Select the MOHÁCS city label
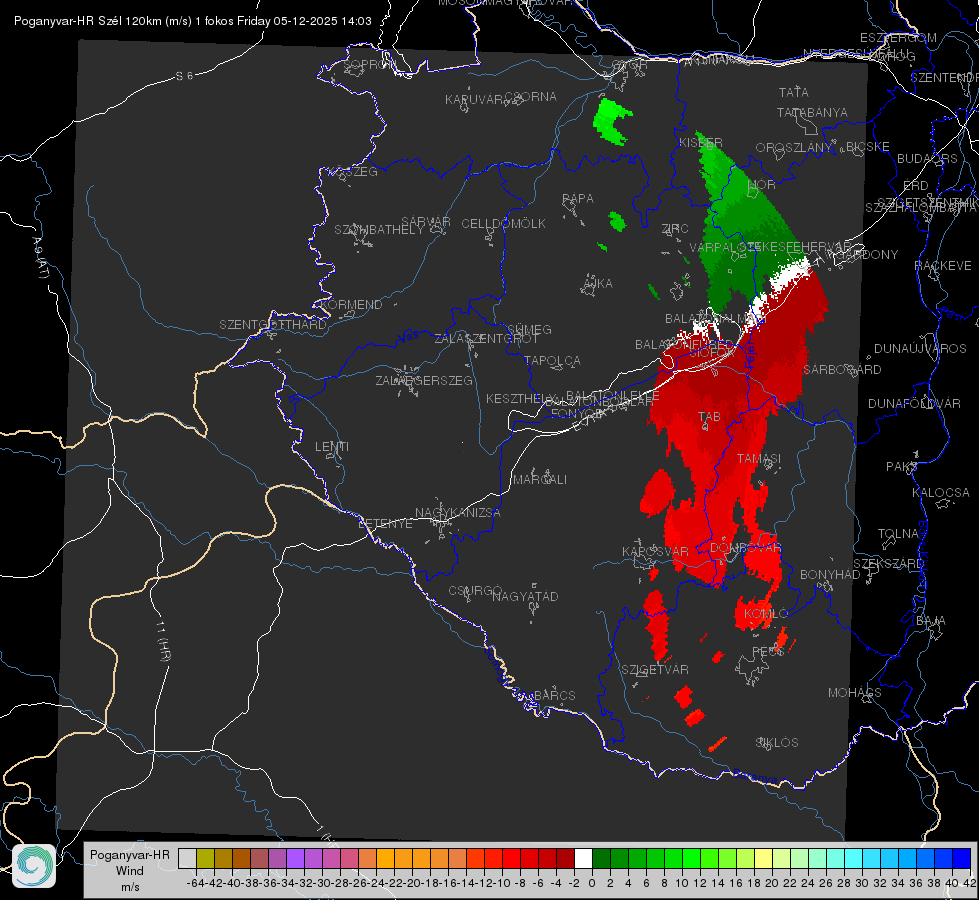 [x=855, y=693]
